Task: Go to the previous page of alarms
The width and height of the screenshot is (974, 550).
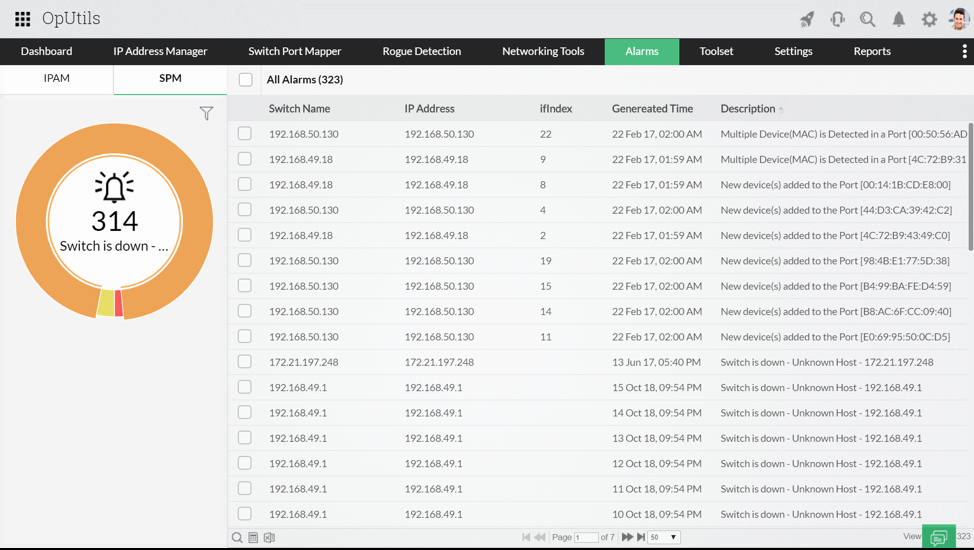Action: point(540,537)
